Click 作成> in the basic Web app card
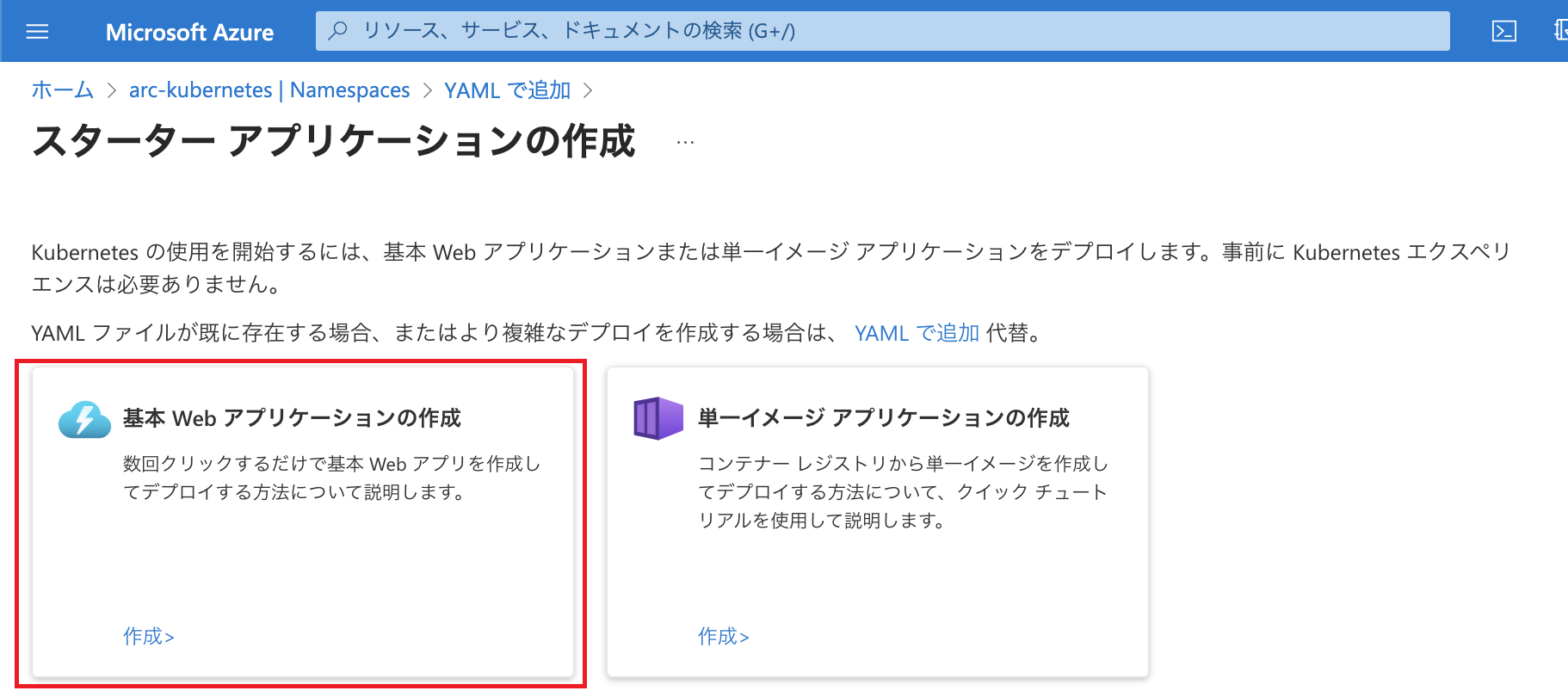 pyautogui.click(x=149, y=637)
